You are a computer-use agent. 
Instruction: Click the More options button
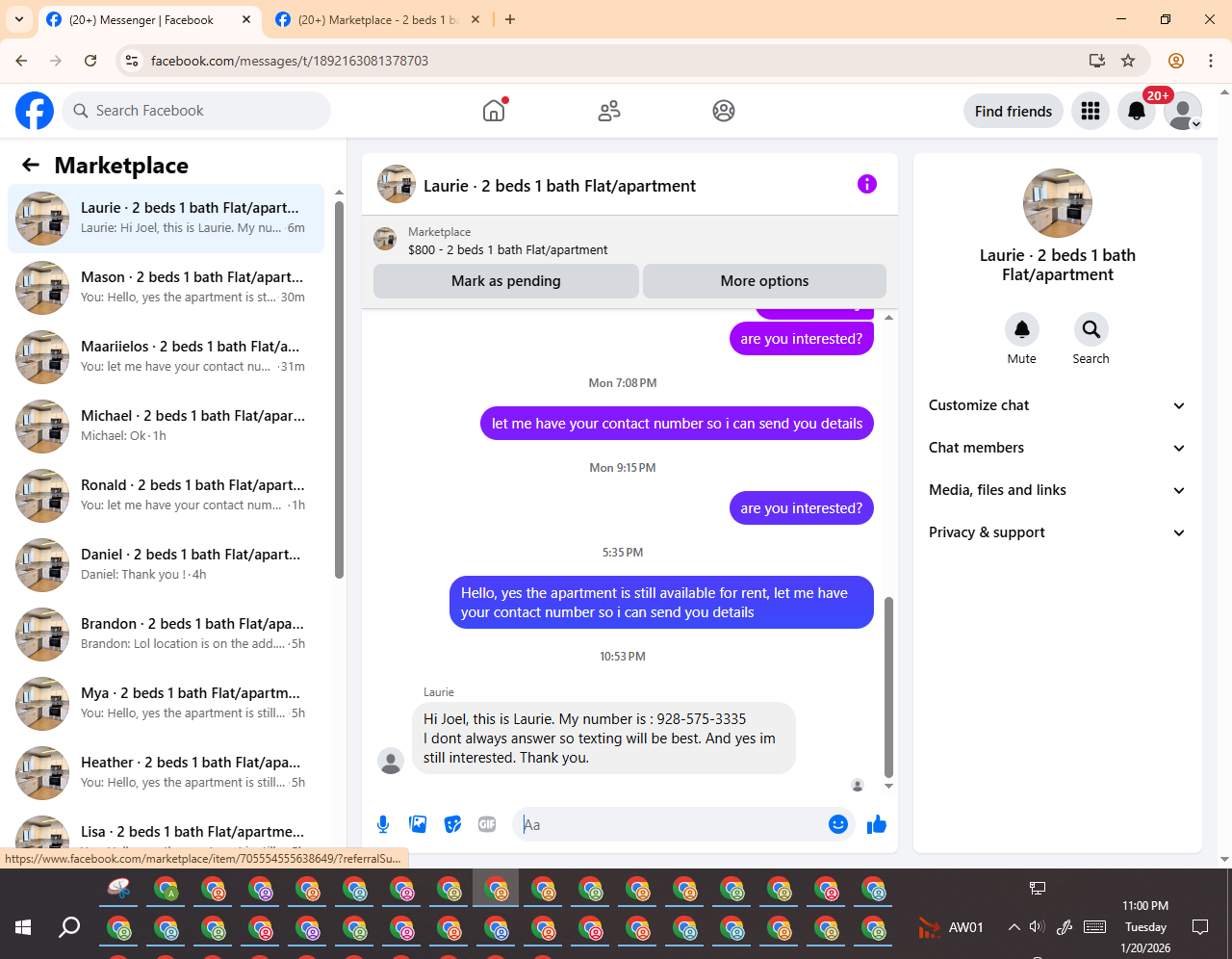pyautogui.click(x=764, y=281)
